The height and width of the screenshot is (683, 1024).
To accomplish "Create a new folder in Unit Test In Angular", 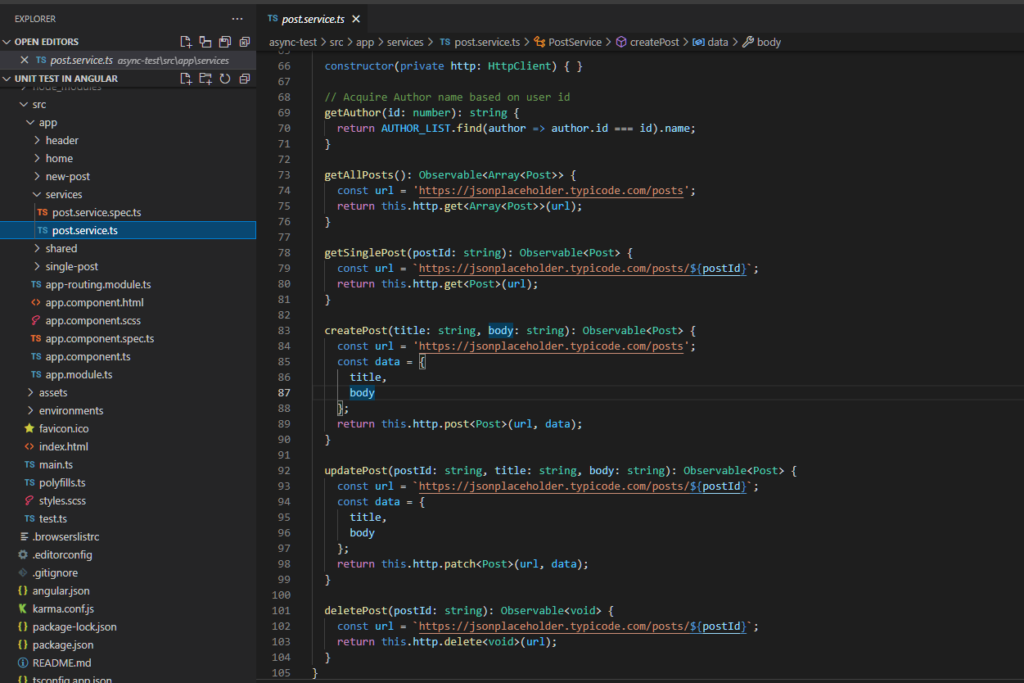I will [205, 79].
